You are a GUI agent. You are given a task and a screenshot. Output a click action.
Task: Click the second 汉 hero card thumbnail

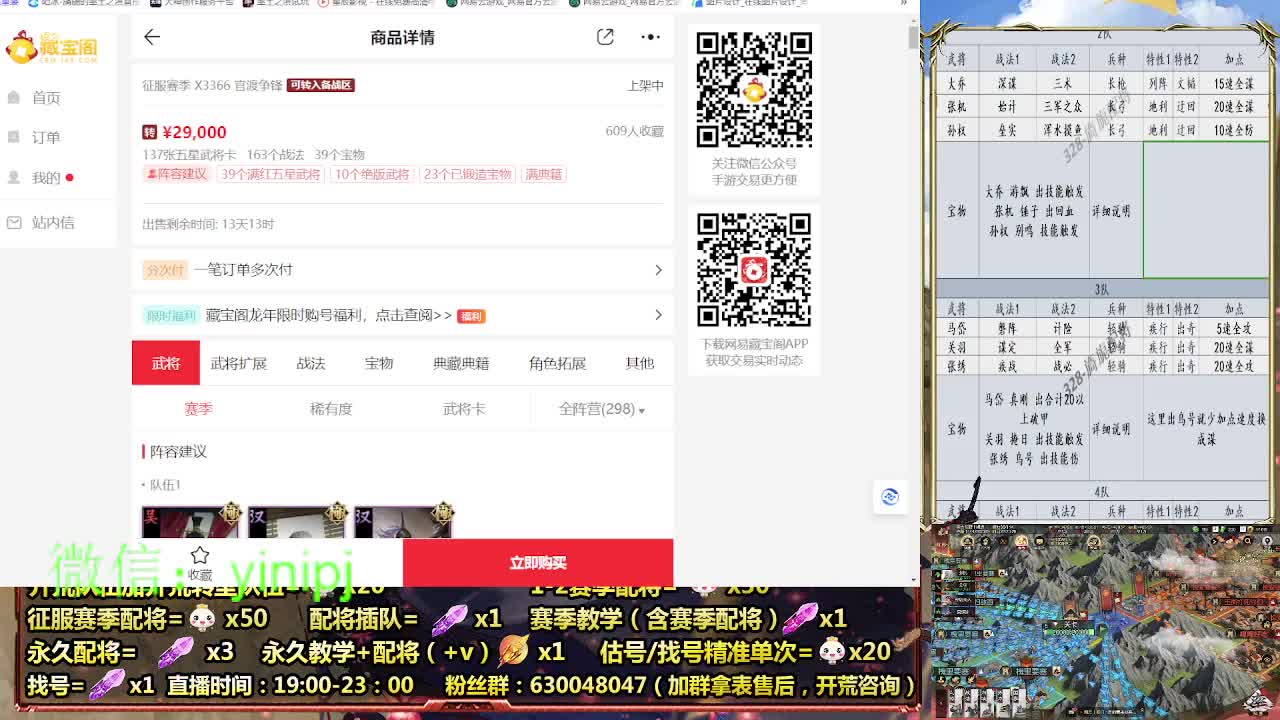click(296, 521)
